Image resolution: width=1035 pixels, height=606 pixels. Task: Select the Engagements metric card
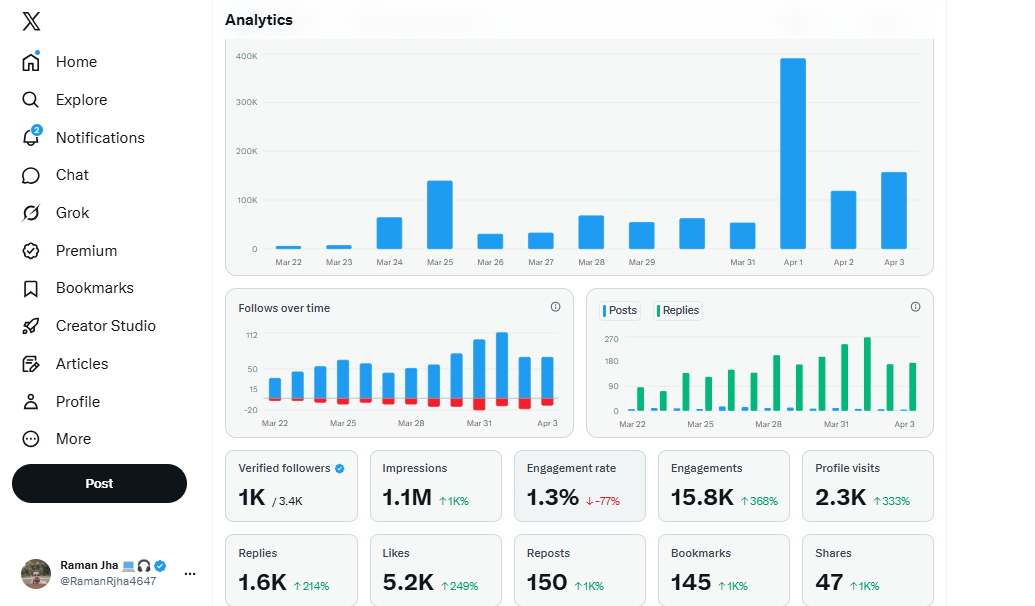click(x=723, y=486)
